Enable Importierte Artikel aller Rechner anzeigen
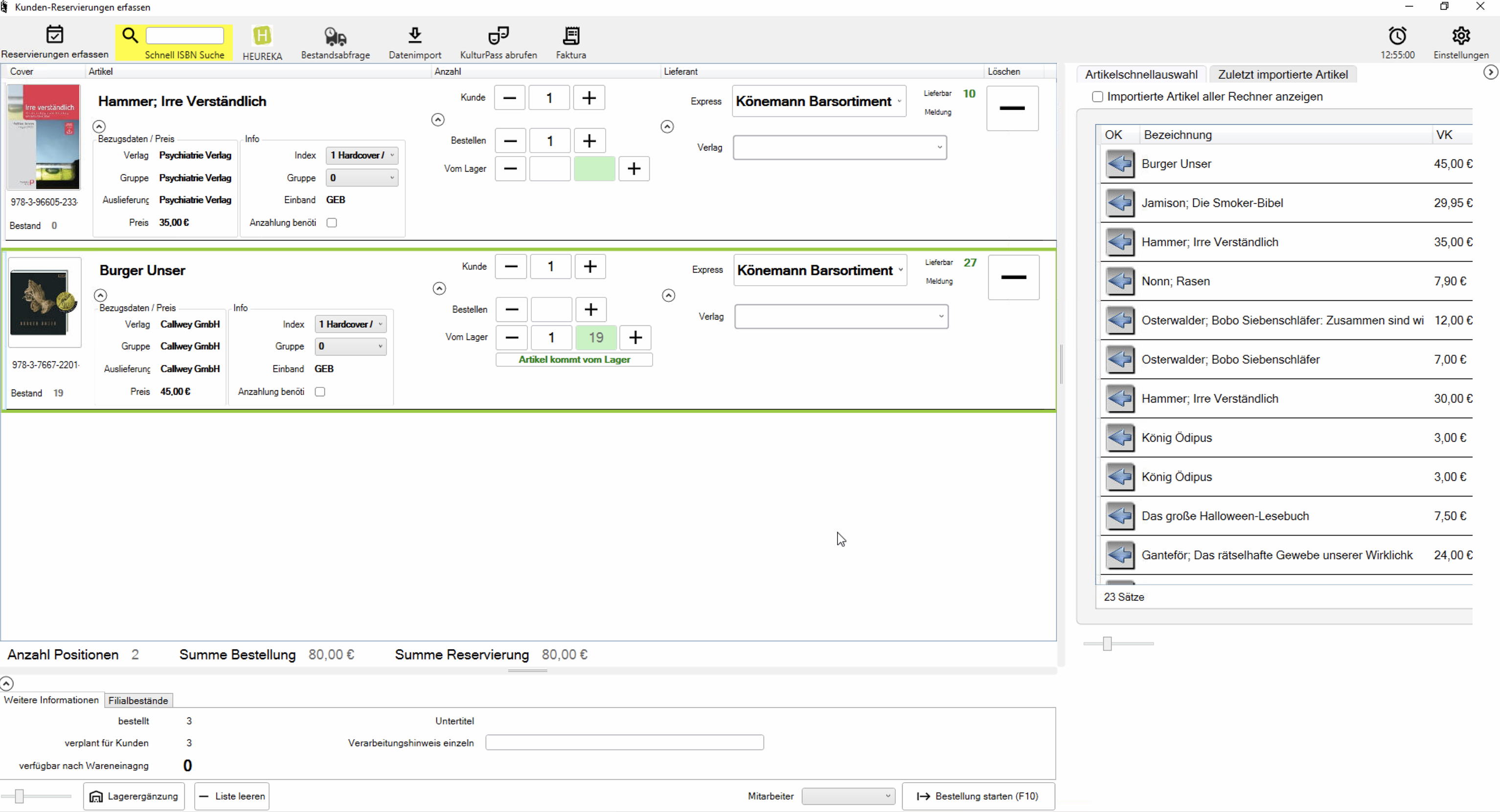Viewport: 1500px width, 812px height. (1097, 97)
